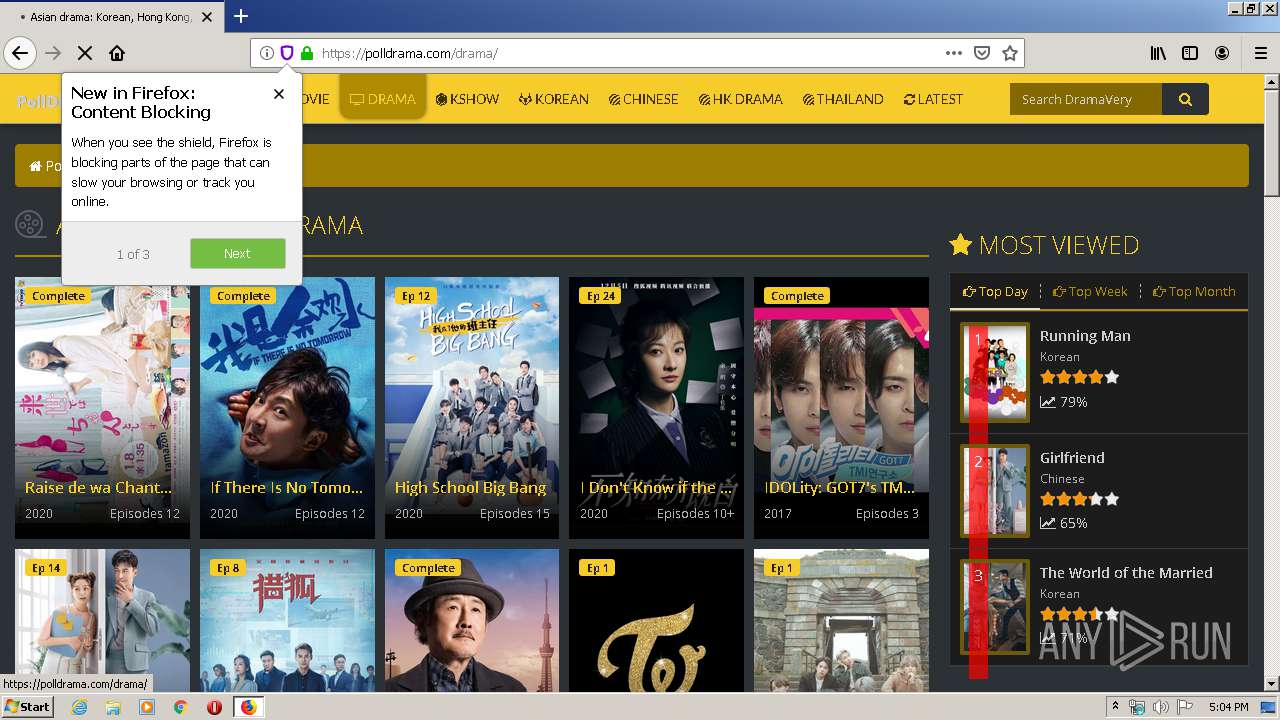Open the stone gate Ep 1 poster
1280x720 pixels.
point(841,620)
